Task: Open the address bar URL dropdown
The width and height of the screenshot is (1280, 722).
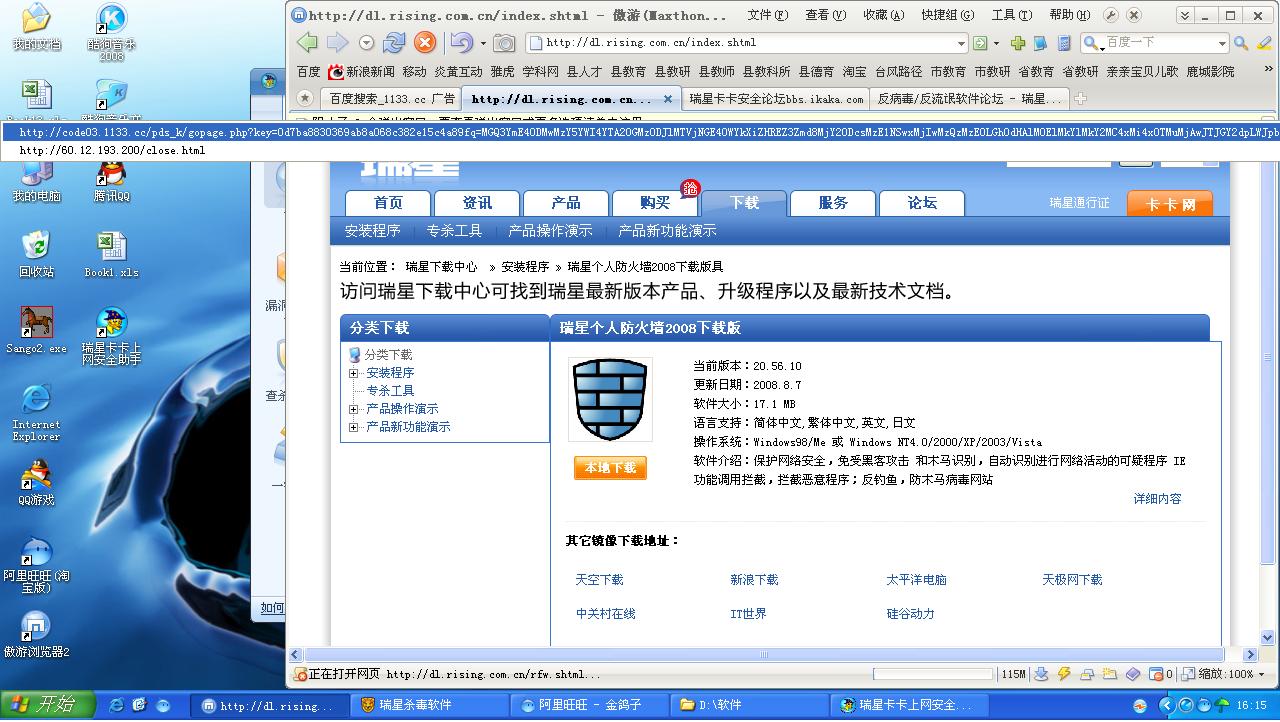Action: pyautogui.click(x=961, y=43)
